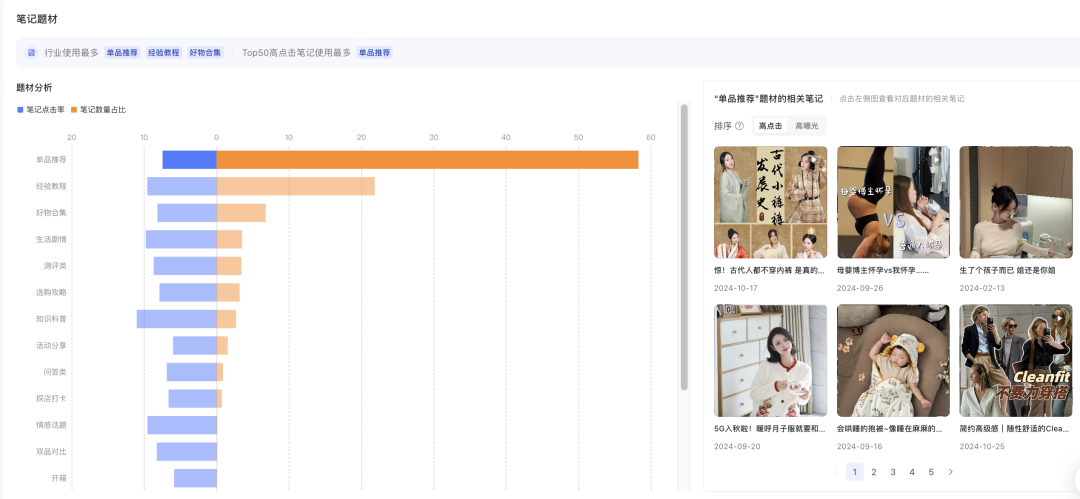Open the Cleanfit outfit note thumbnail
The image size is (1080, 499).
pyautogui.click(x=1016, y=360)
